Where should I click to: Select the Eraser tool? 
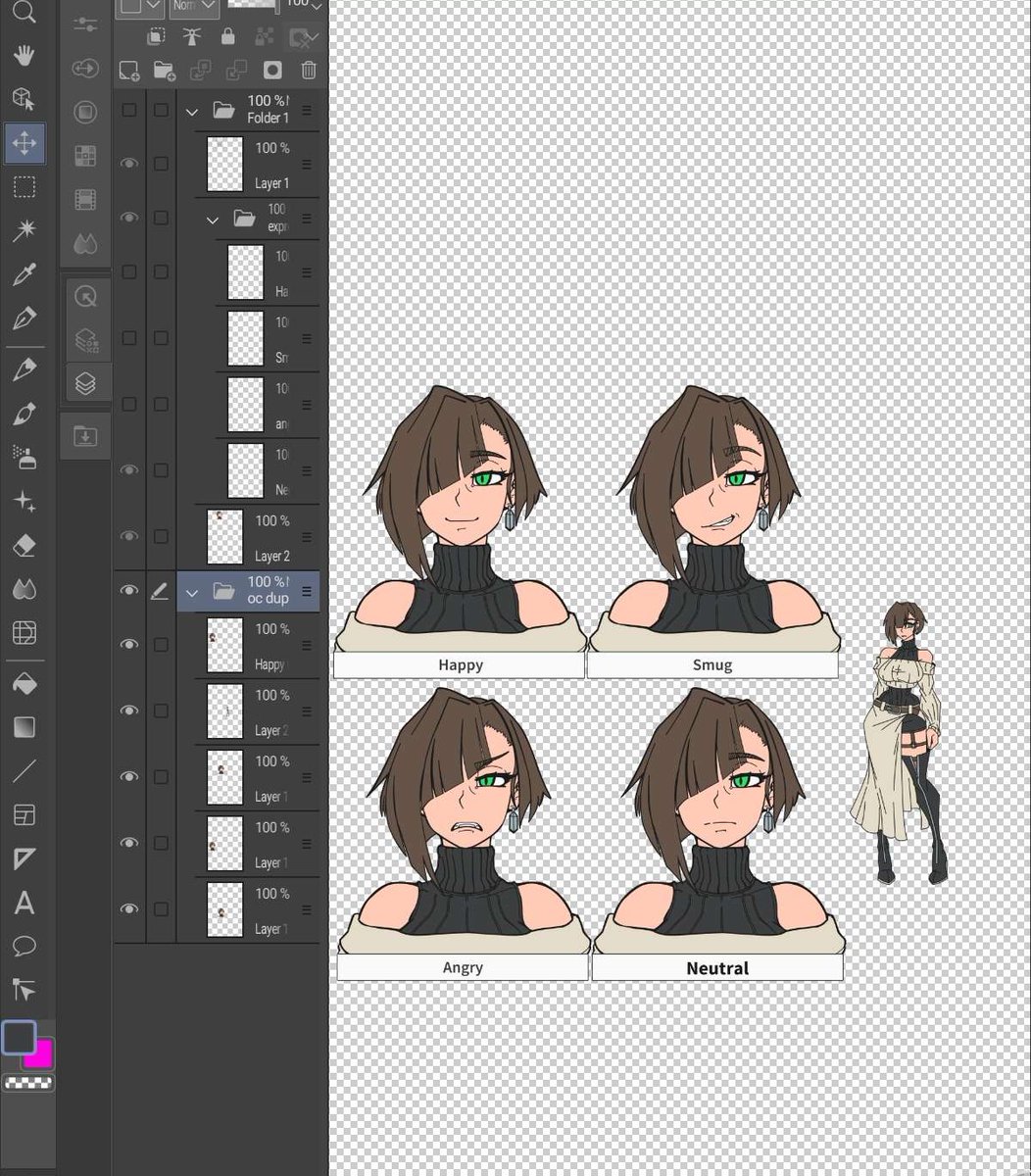[x=24, y=546]
